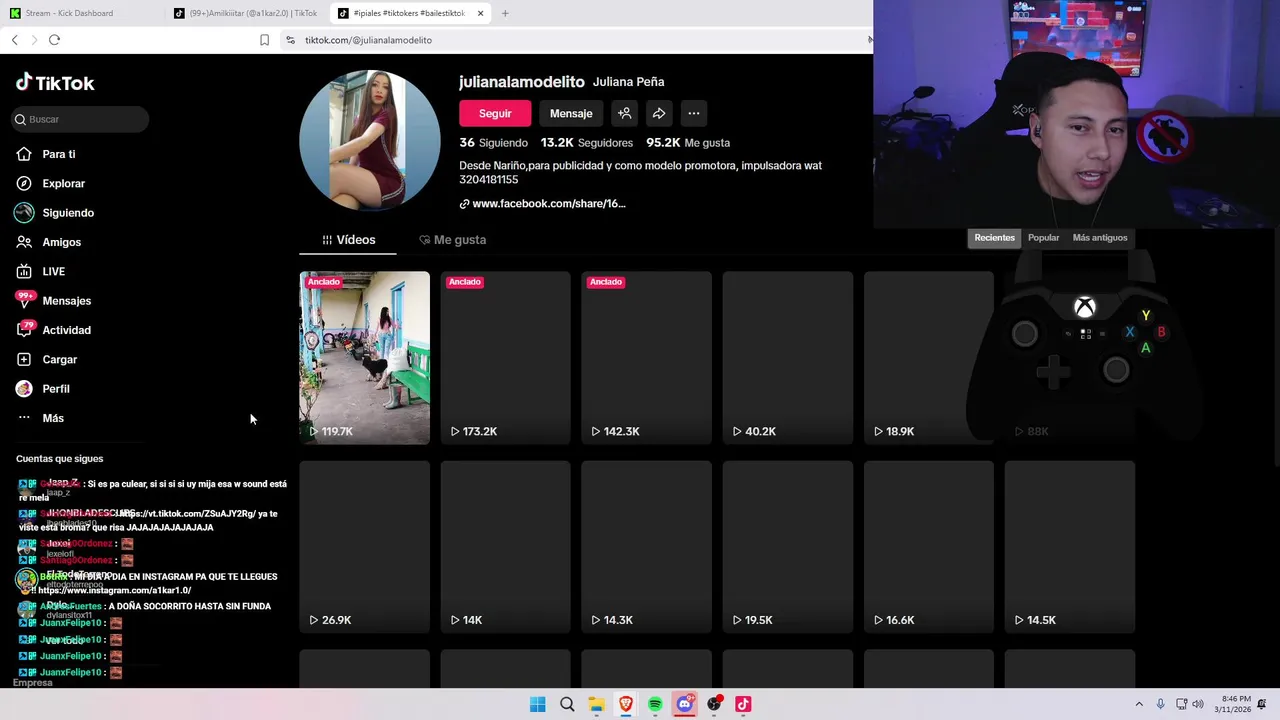This screenshot has width=1280, height=720.
Task: Switch to the Me gusta tab
Action: (453, 240)
